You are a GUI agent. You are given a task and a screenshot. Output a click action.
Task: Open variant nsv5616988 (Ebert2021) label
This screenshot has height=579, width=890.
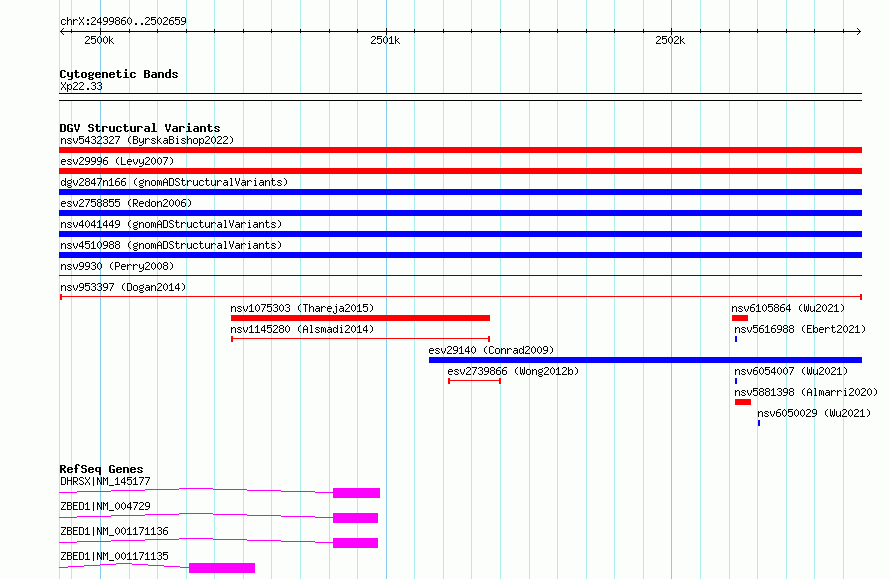800,329
